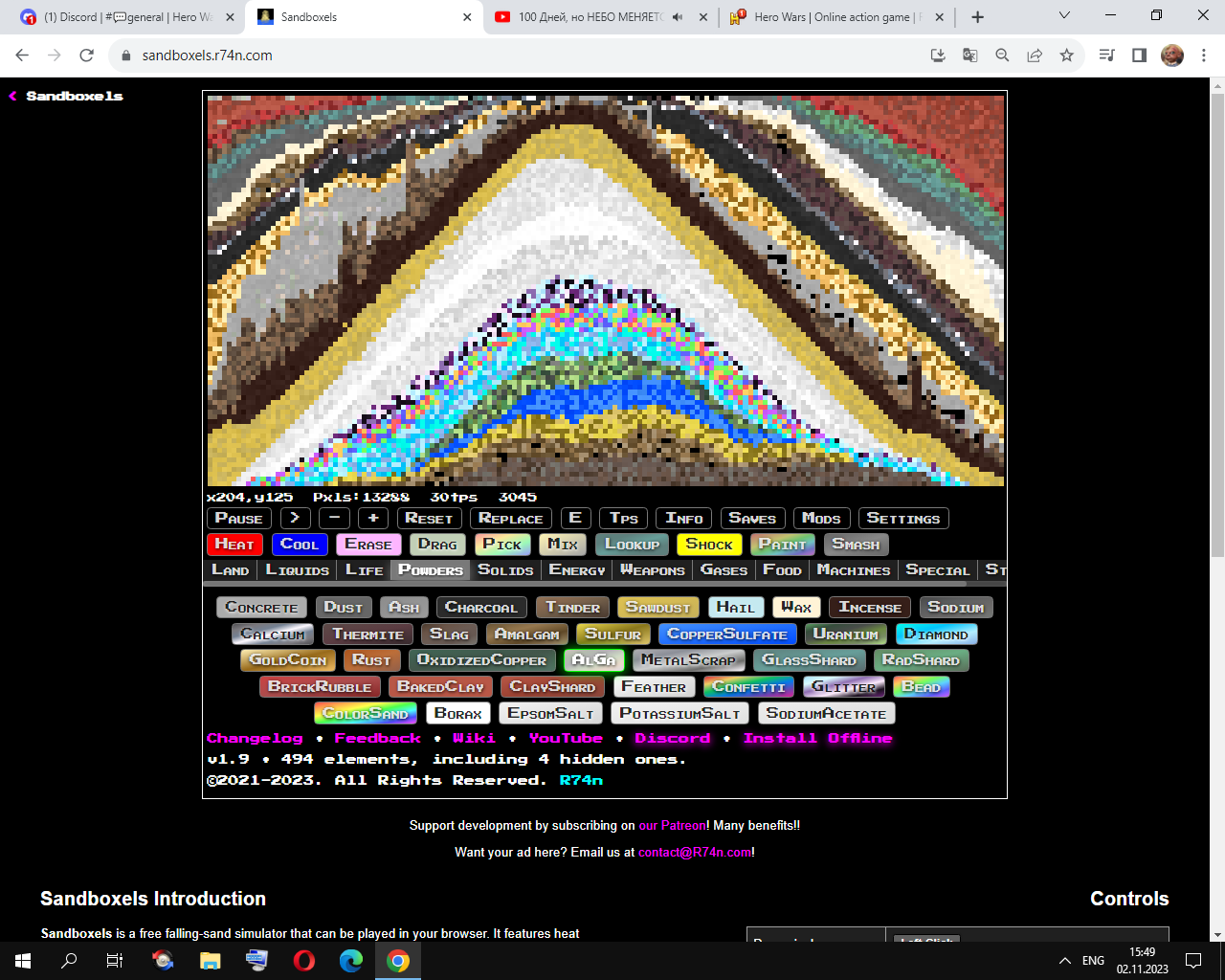Switch to the Liquids category tab

click(297, 569)
